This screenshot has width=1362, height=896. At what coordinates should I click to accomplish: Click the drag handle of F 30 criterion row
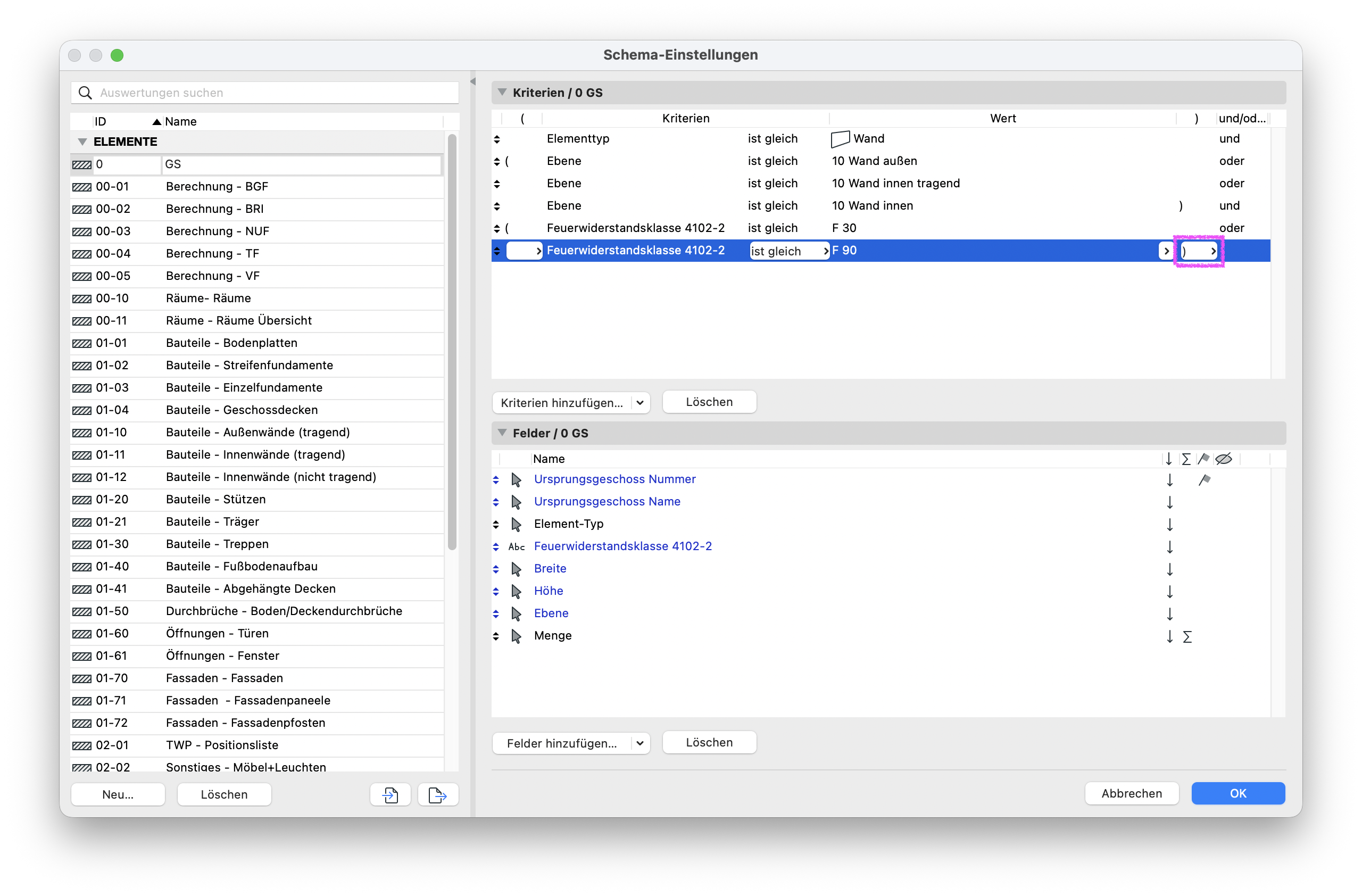click(497, 228)
